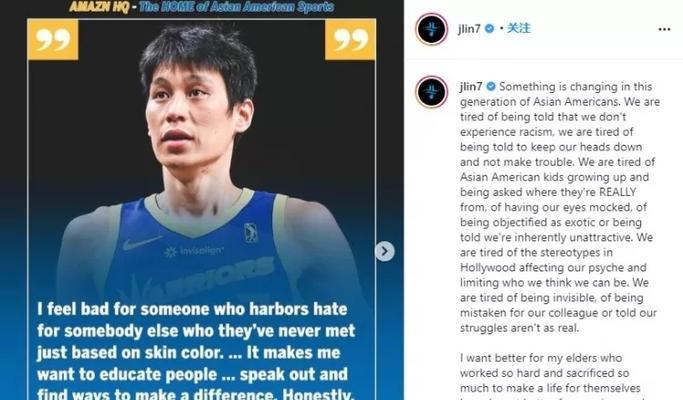Viewport: 683px width, 400px height.
Task: Click paragraph 'I want better for my elders'
Action: [551, 377]
